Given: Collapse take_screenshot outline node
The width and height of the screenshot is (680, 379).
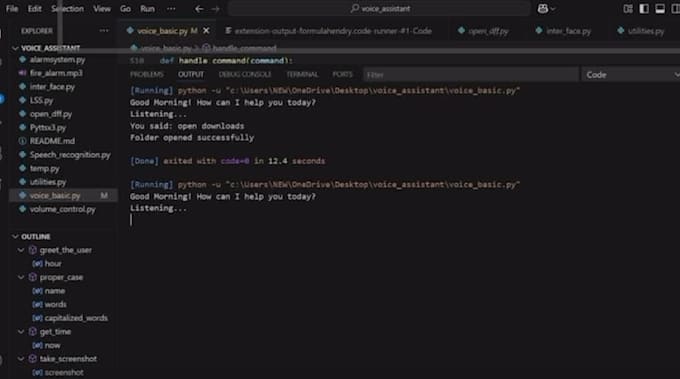Looking at the screenshot, I should [20, 359].
